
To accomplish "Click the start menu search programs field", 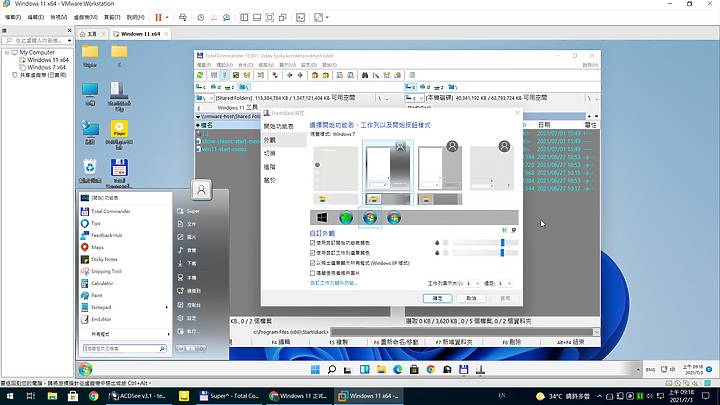I will (x=124, y=349).
